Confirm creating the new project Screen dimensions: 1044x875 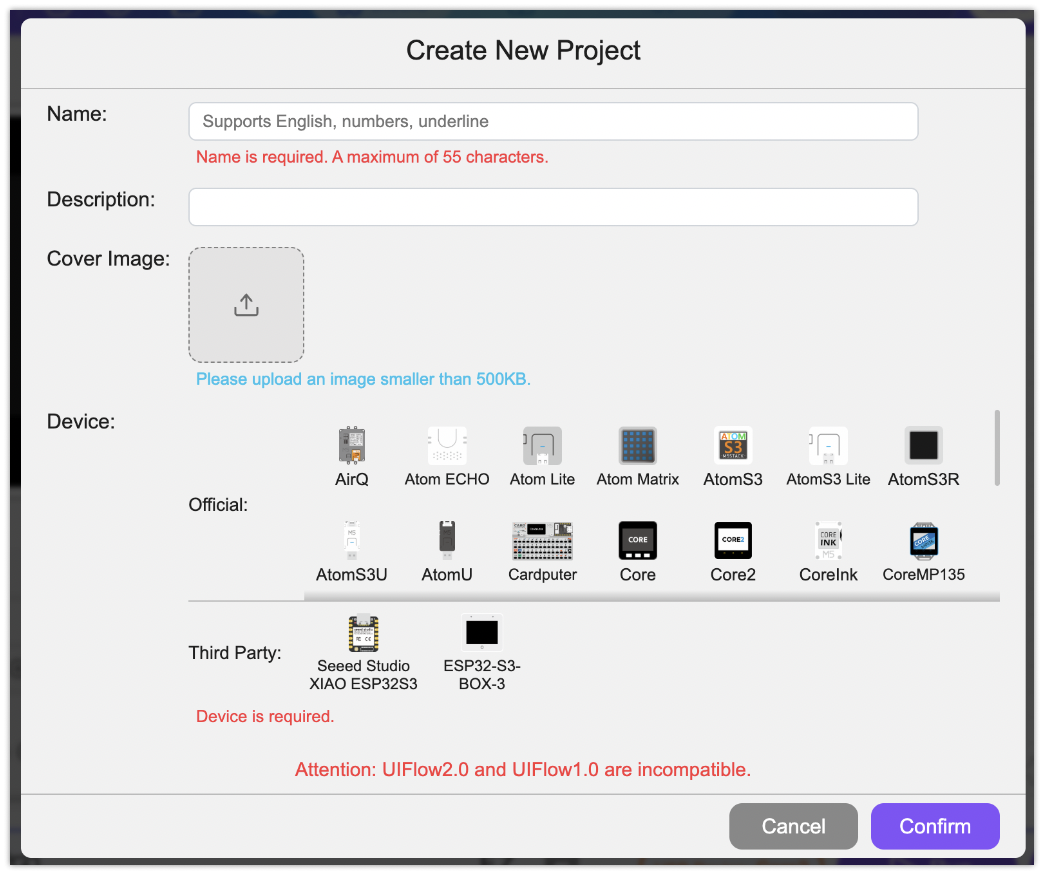[x=935, y=826]
